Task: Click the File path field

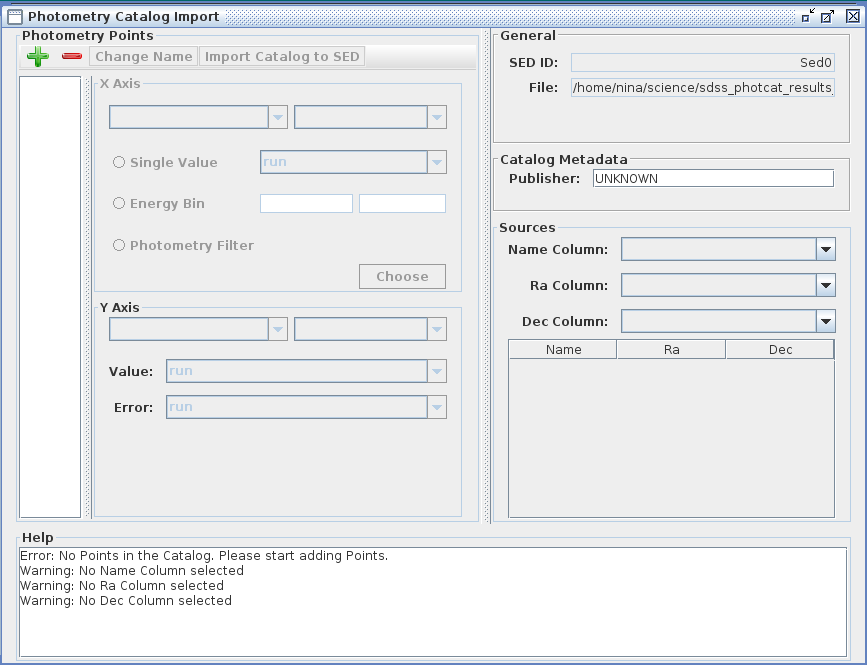Action: [702, 87]
